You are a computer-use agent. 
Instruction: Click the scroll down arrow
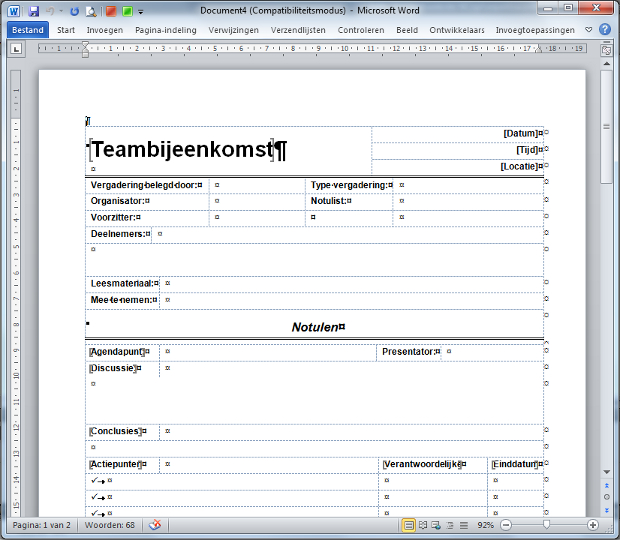tap(606, 472)
